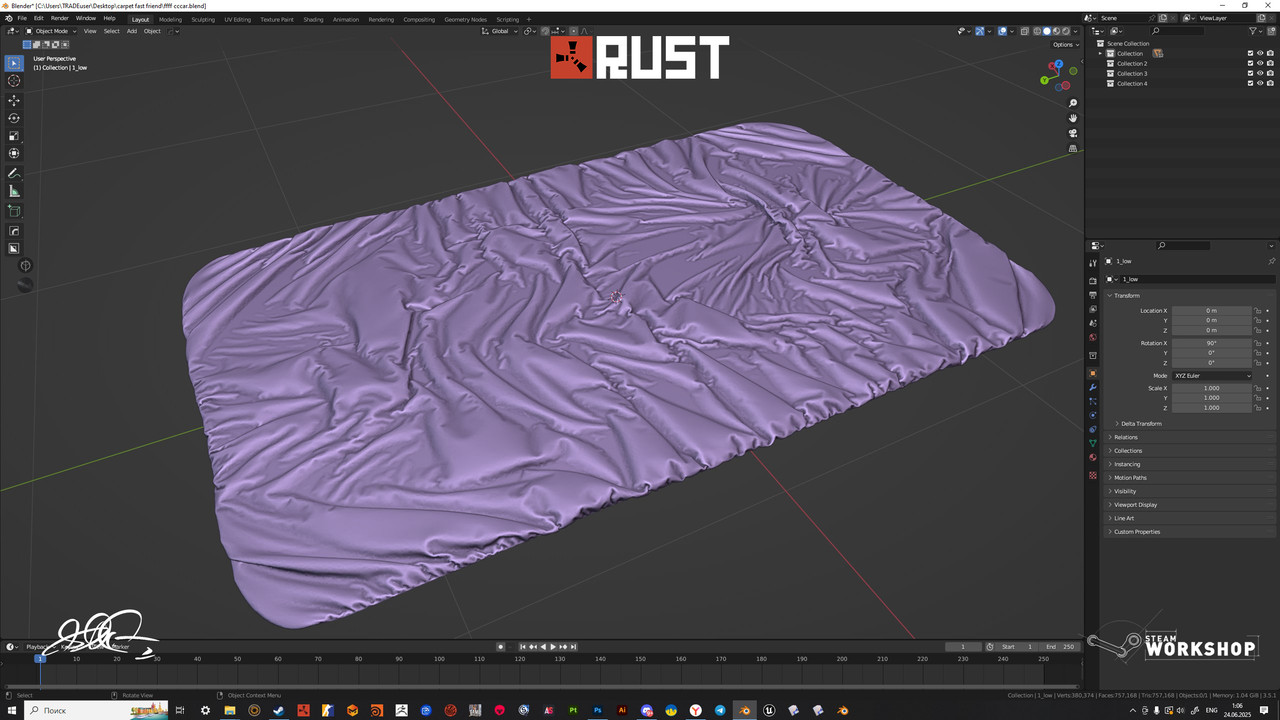
Task: Select the Move tool in the left toolbar
Action: pyautogui.click(x=14, y=100)
